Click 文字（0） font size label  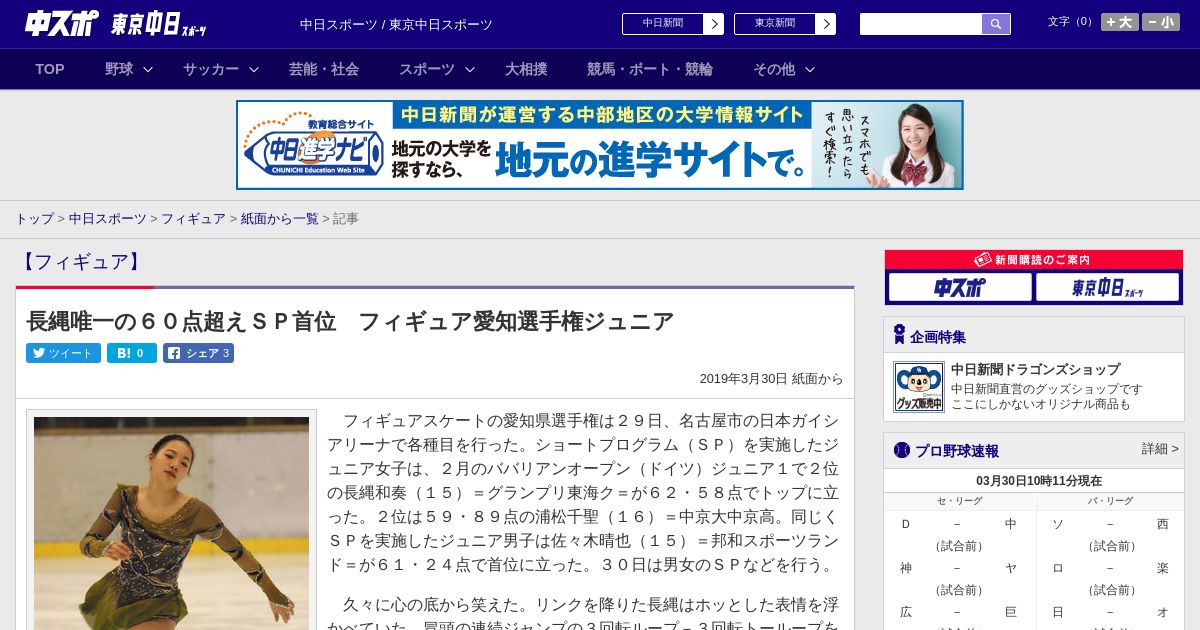[1072, 22]
